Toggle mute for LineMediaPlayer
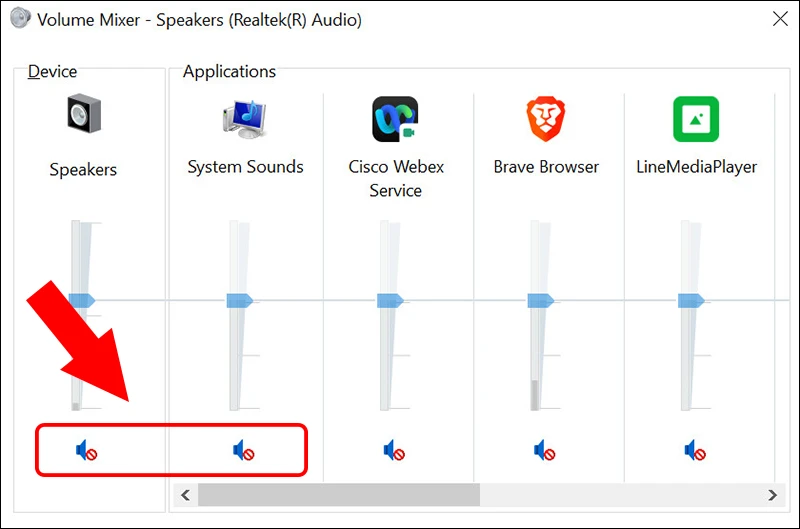 pos(695,452)
